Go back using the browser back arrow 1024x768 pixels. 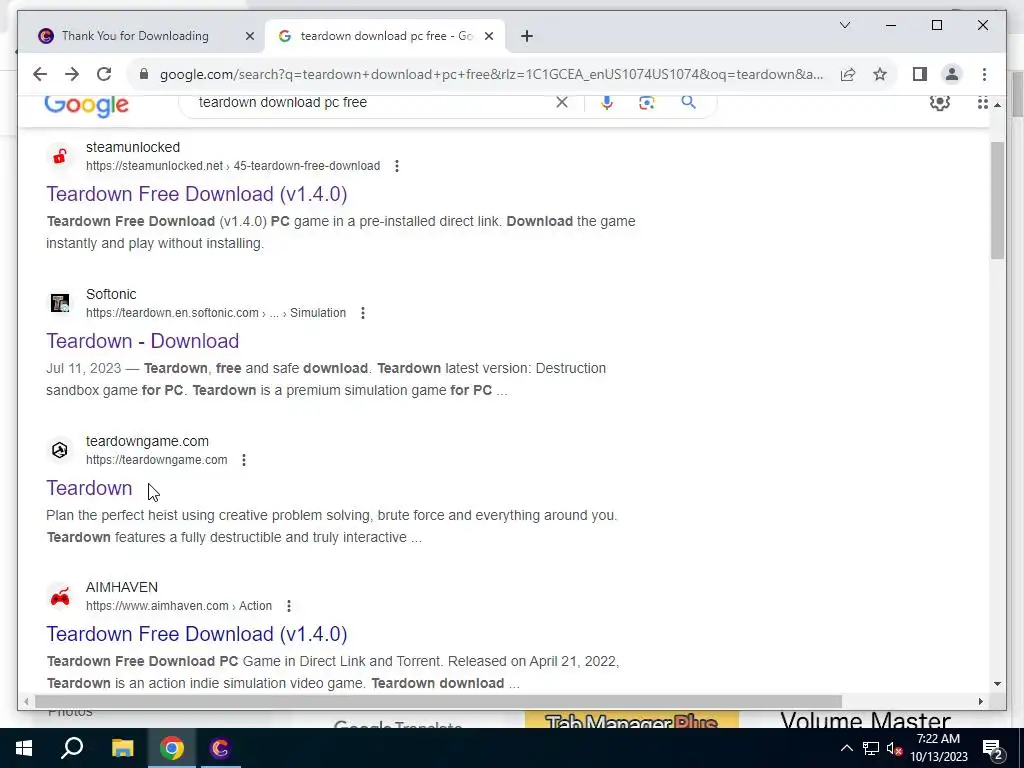[x=40, y=74]
